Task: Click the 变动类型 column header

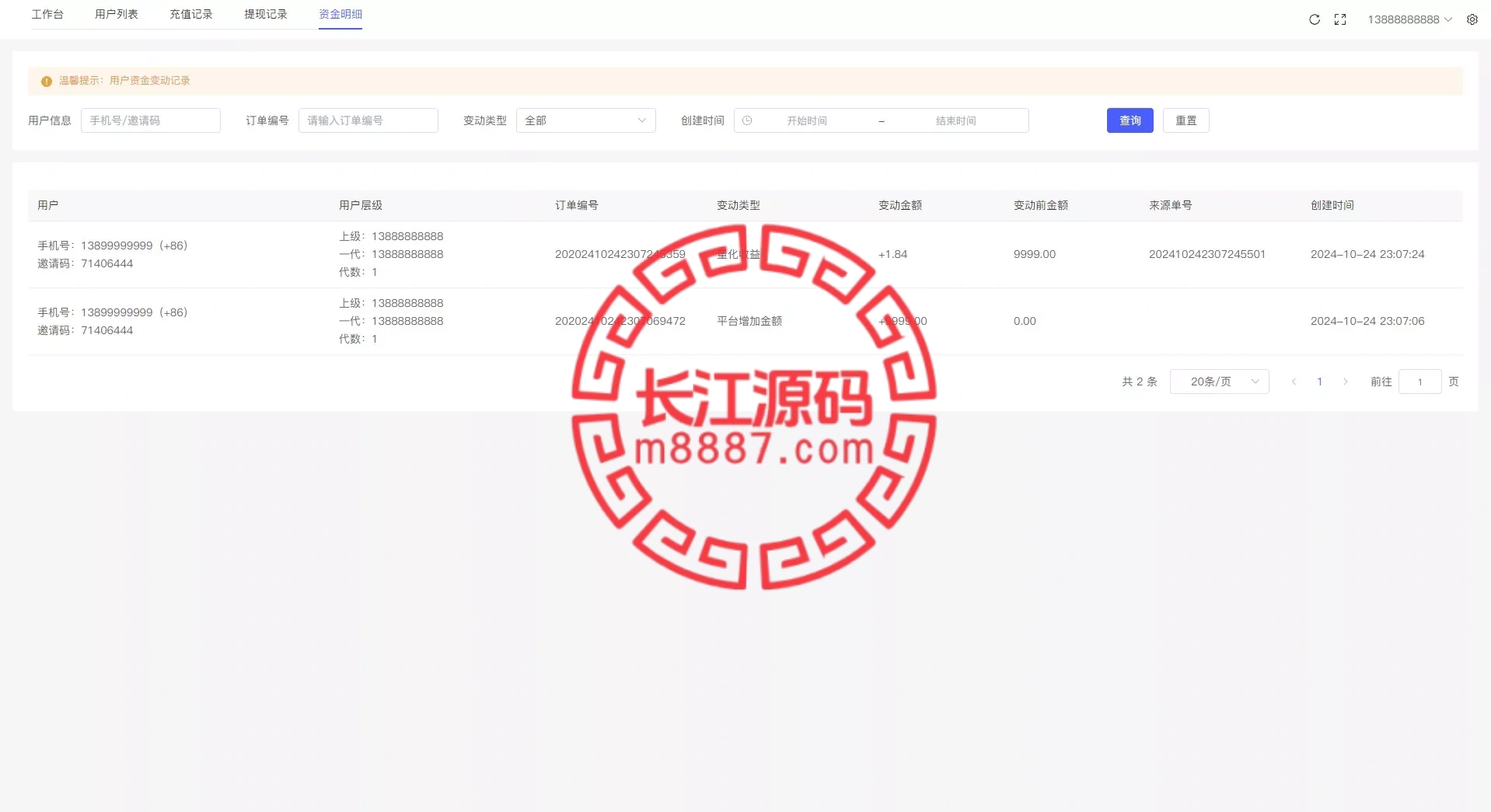Action: coord(739,205)
